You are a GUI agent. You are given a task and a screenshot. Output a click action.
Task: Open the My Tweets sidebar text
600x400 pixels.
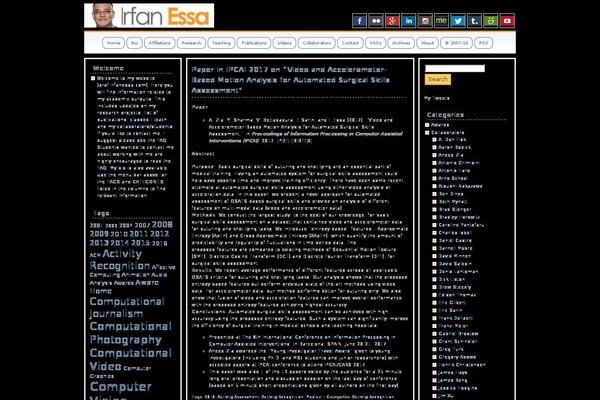point(437,98)
